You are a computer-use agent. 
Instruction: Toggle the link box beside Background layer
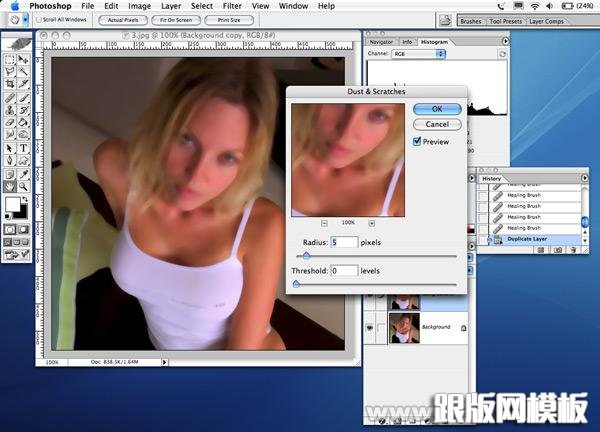pyautogui.click(x=382, y=328)
